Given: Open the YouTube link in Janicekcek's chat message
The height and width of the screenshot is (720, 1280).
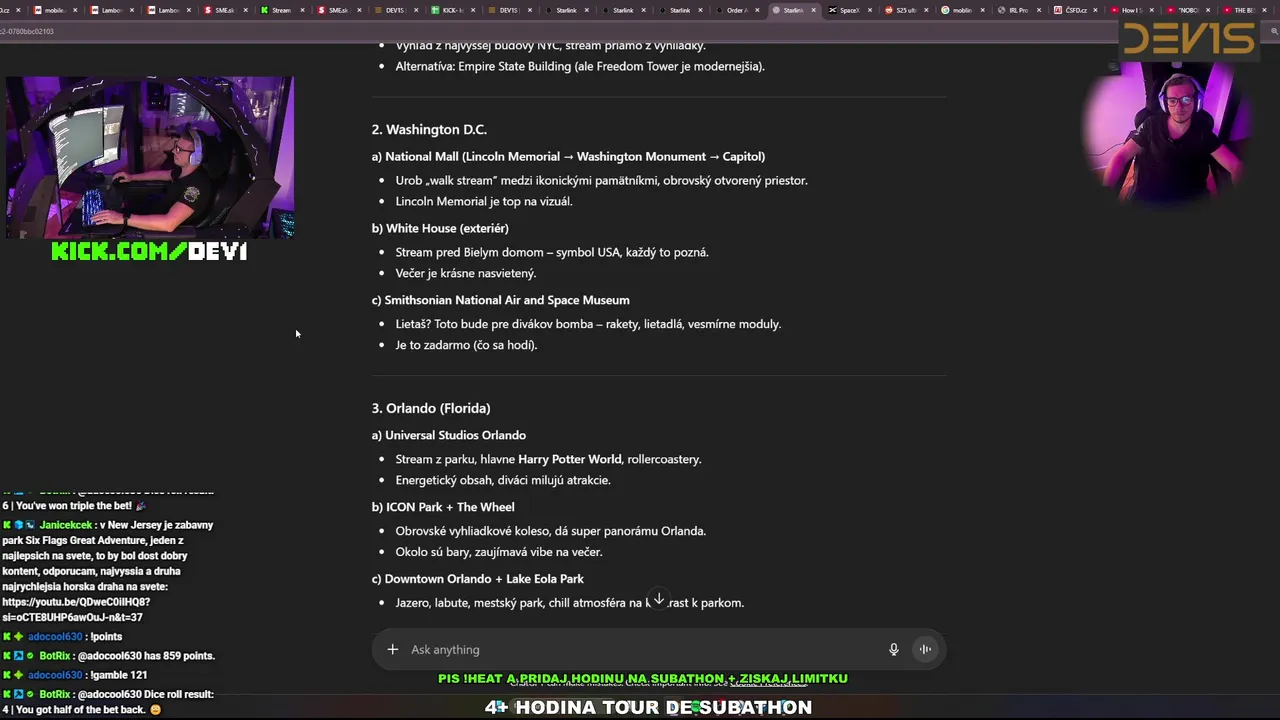Looking at the screenshot, I should click(x=76, y=609).
